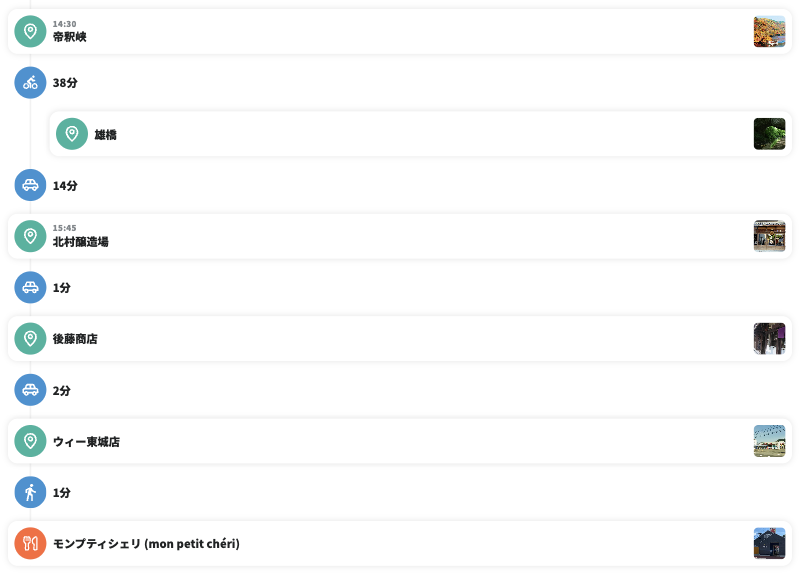The height and width of the screenshot is (578, 800).
Task: Open the モンプティシェリ photo thumbnail
Action: (x=769, y=543)
